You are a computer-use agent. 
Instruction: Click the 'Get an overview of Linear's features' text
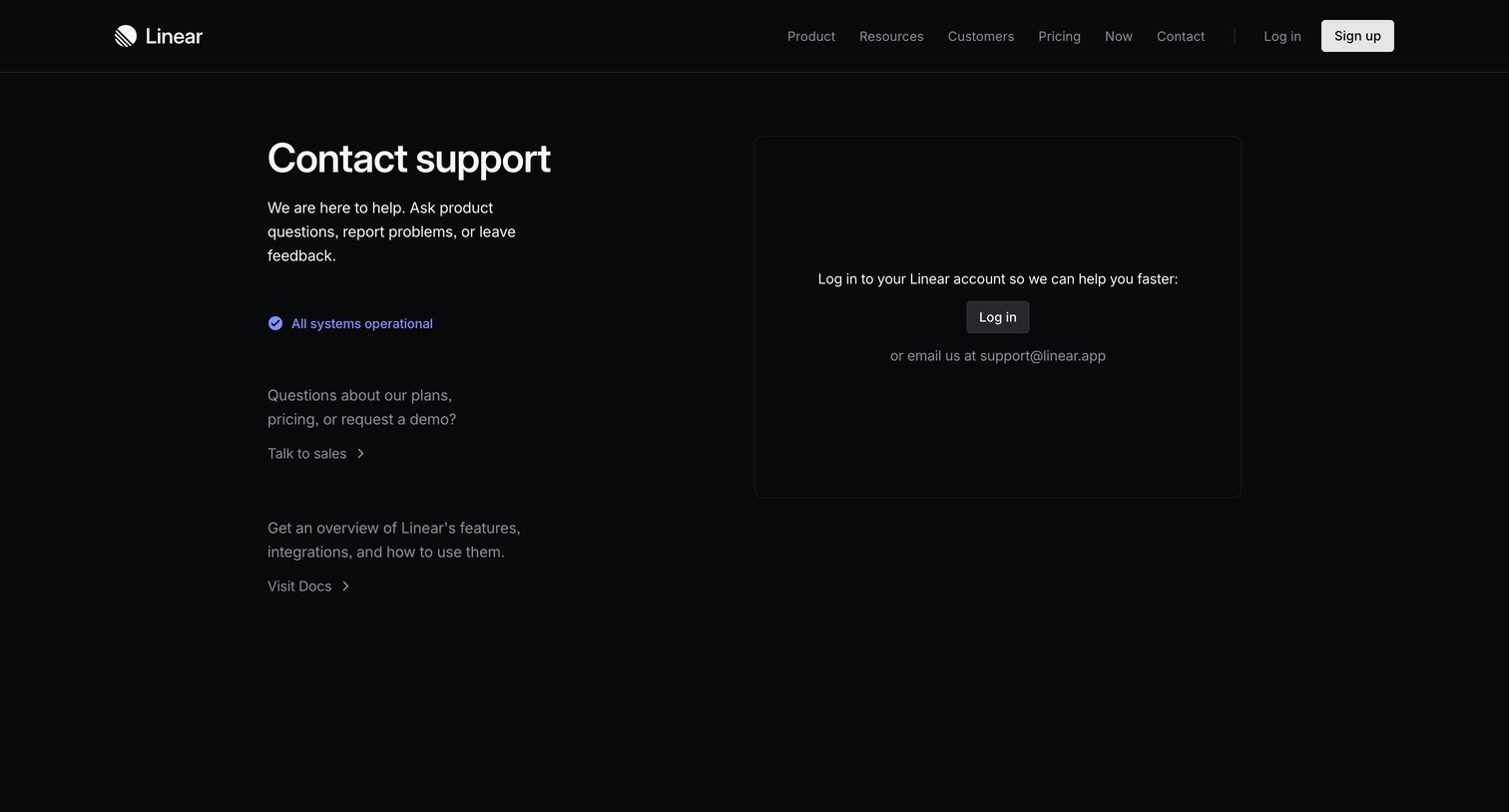pos(394,540)
